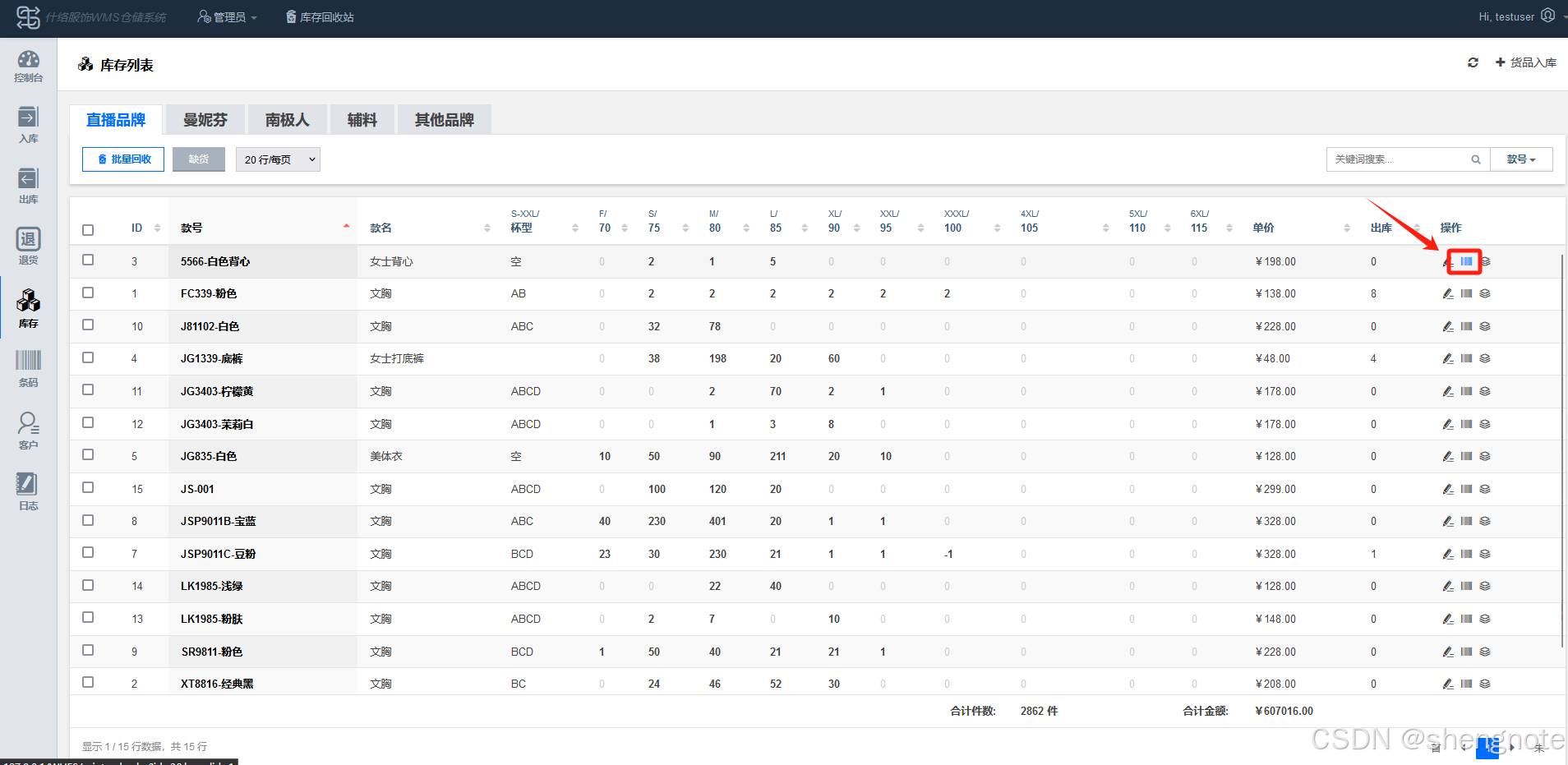Open the 客户 customers sidebar section

(x=28, y=431)
